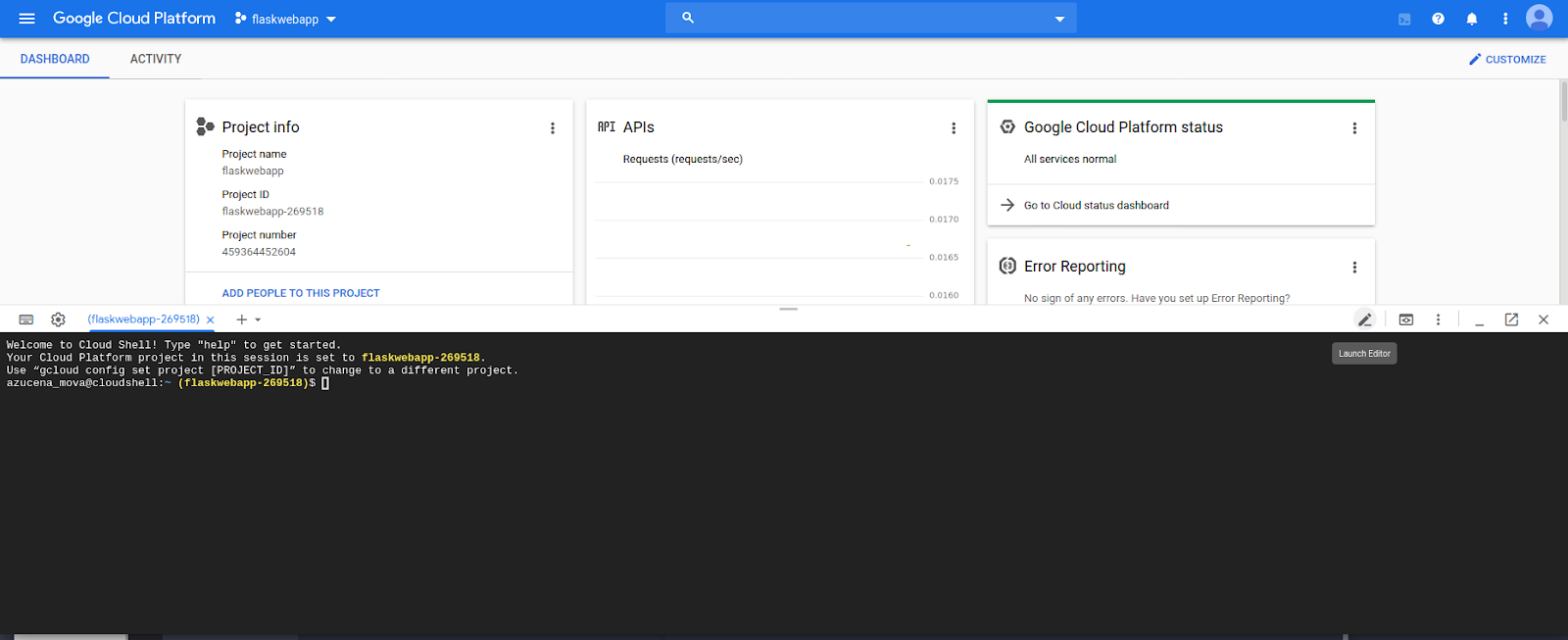Screen dimensions: 1568x640
Task: Open the main navigation hamburger menu
Action: pos(26,19)
